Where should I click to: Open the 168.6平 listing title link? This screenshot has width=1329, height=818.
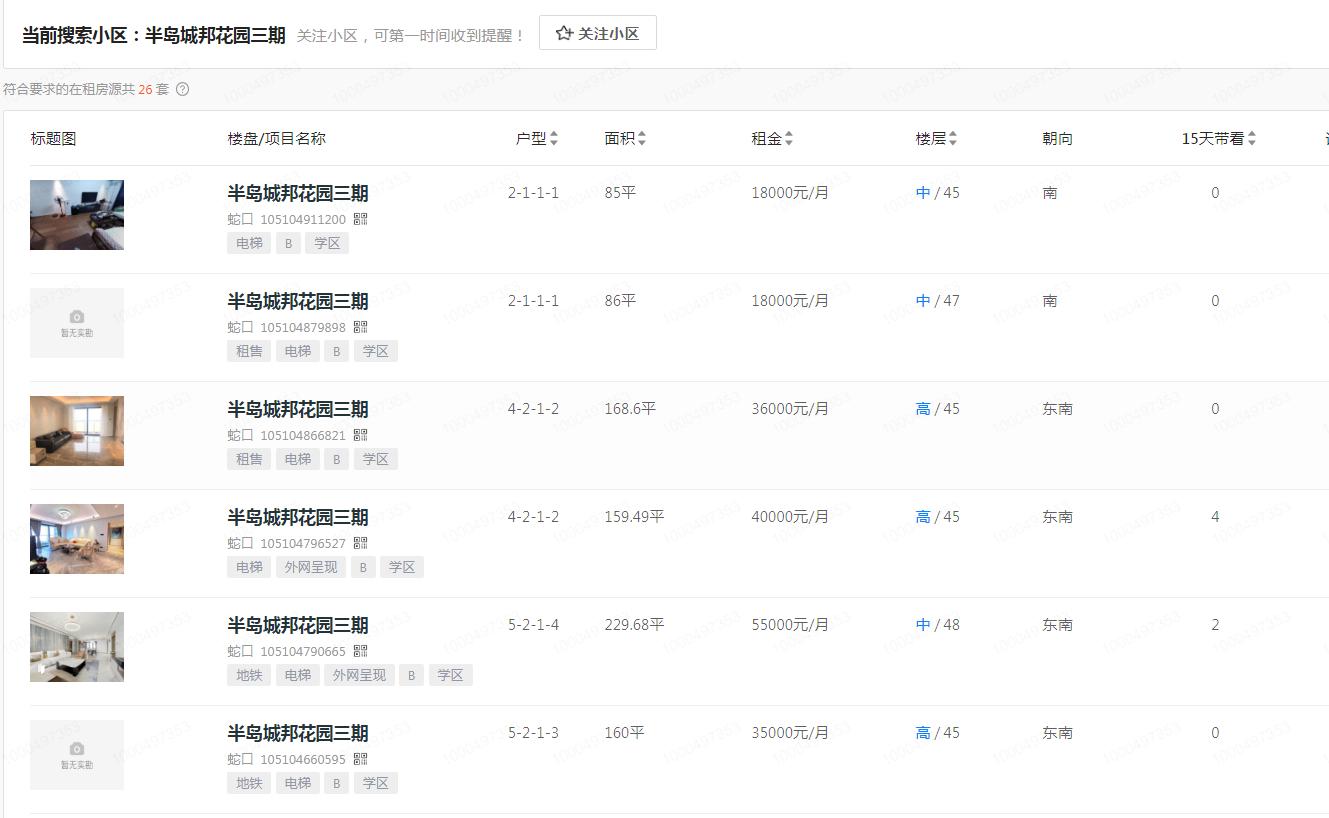[298, 409]
